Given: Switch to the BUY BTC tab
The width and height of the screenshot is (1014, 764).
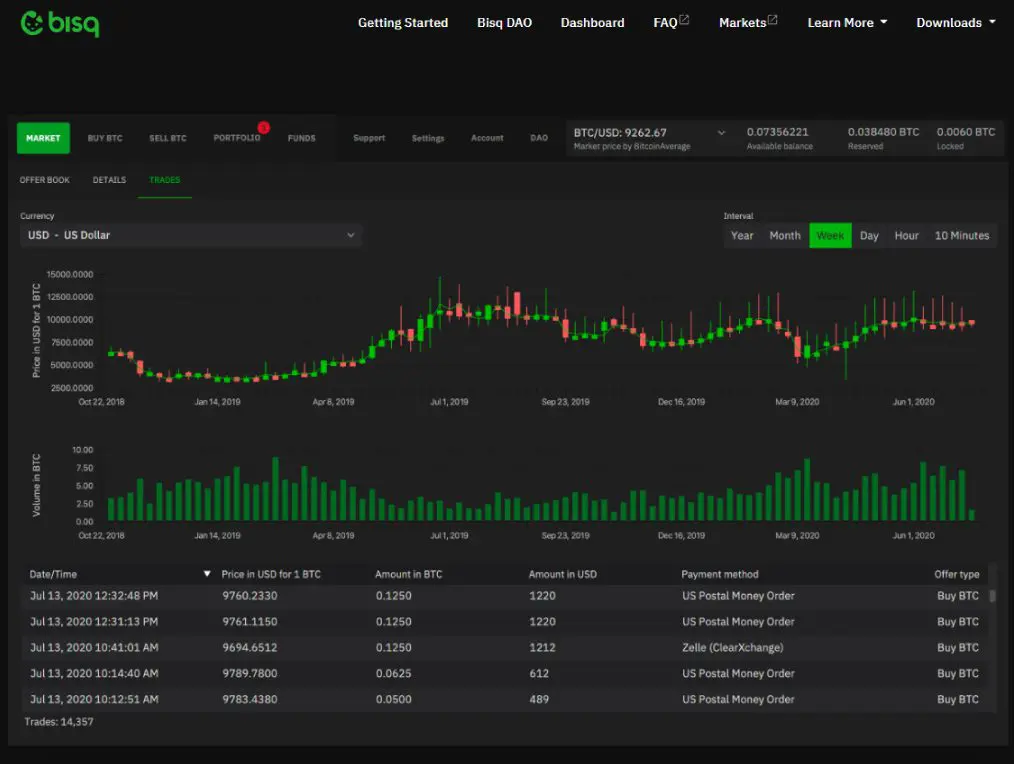Looking at the screenshot, I should click(x=105, y=138).
